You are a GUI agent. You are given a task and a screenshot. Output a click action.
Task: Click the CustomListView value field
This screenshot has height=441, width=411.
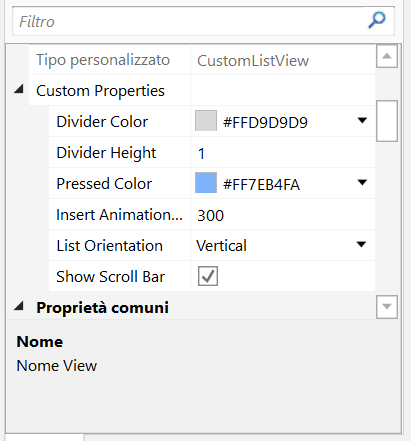(283, 60)
